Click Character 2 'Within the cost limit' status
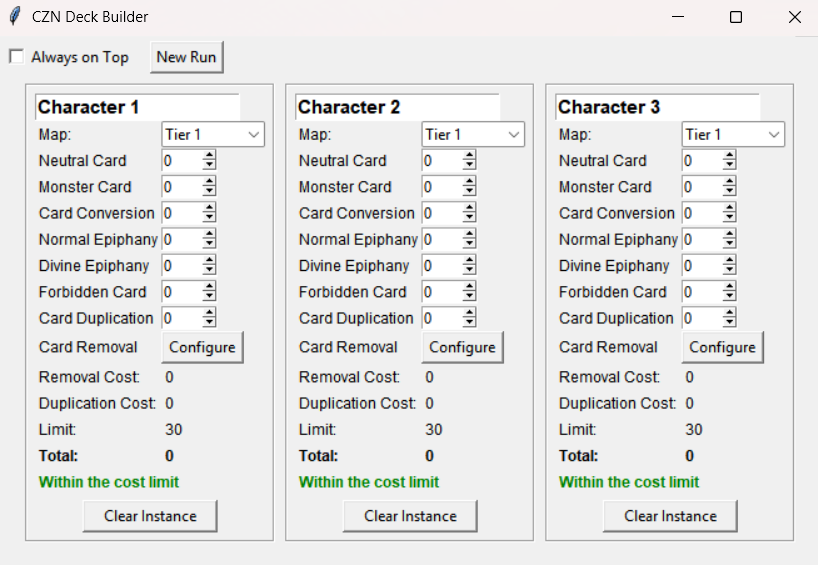This screenshot has height=565, width=818. point(369,482)
